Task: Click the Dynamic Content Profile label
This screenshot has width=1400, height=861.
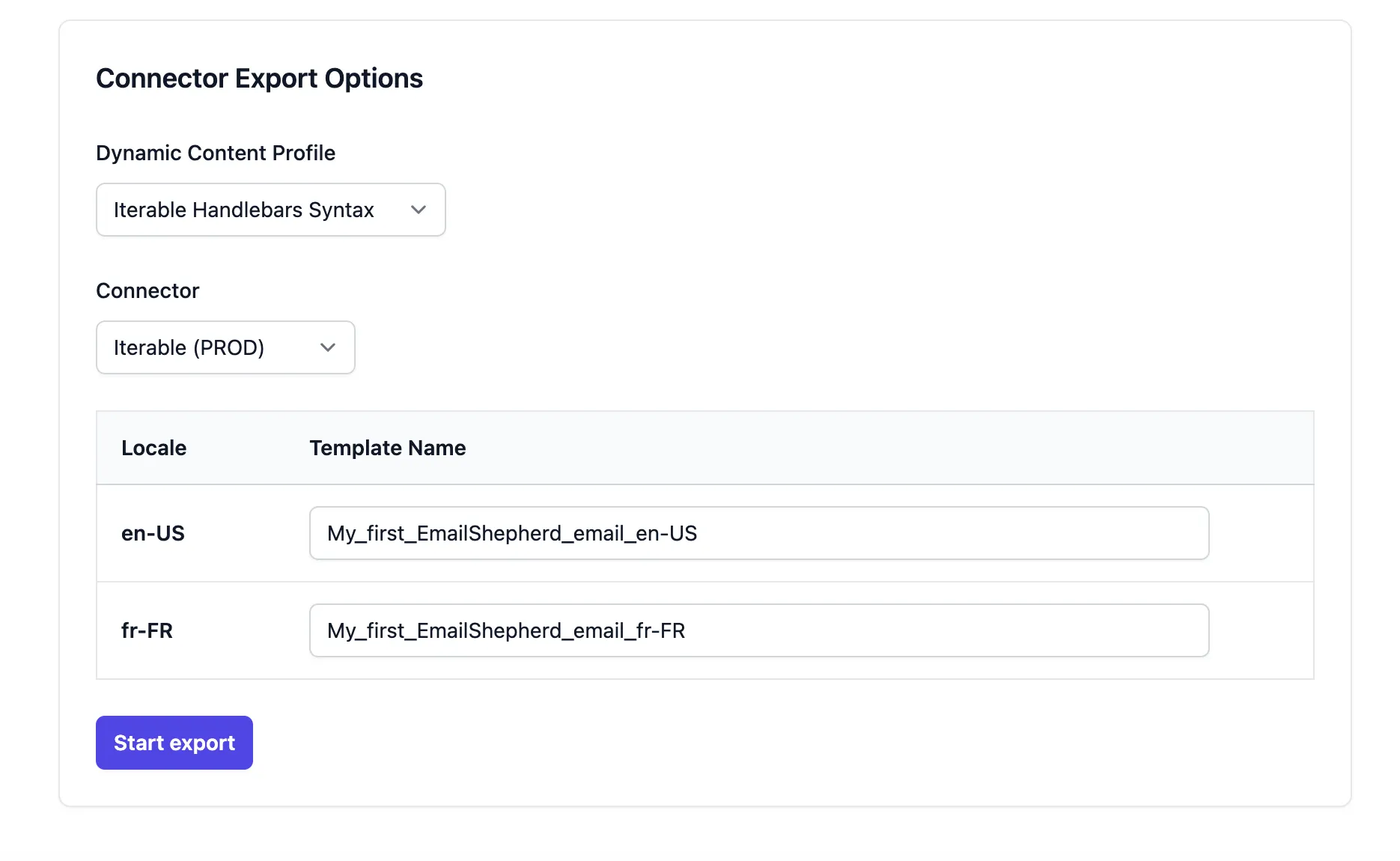Action: (216, 153)
